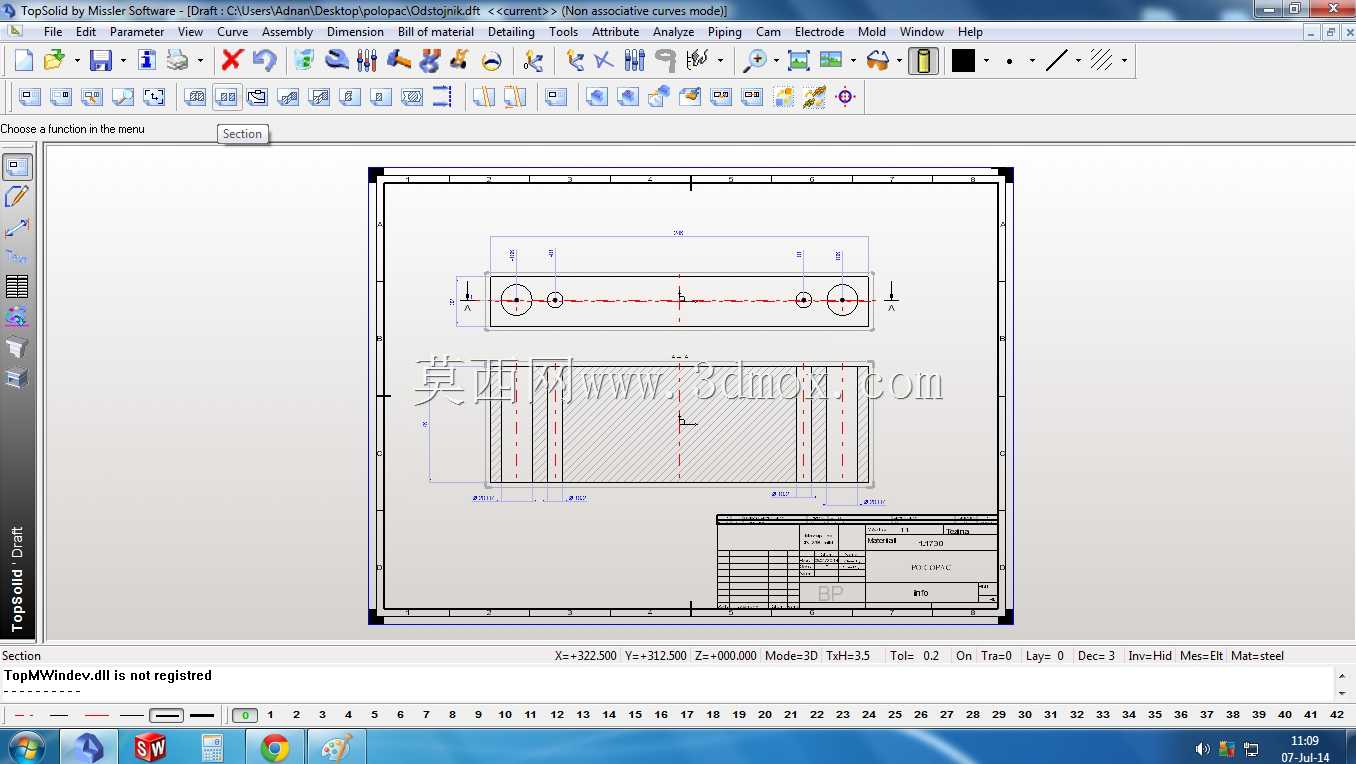
Task: Open the Bill of material menu
Action: [436, 32]
